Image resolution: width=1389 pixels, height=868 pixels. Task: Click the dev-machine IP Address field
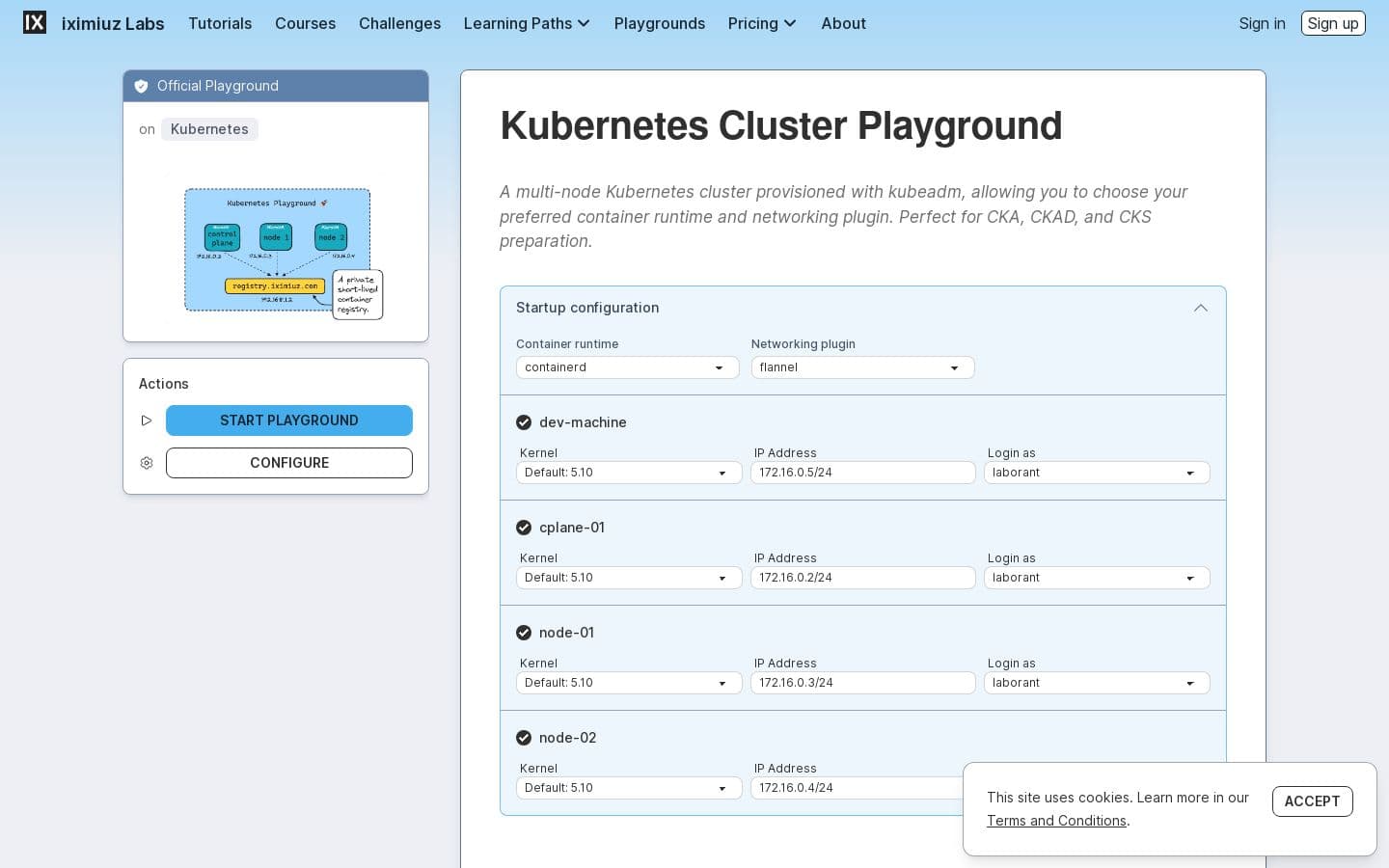point(863,473)
